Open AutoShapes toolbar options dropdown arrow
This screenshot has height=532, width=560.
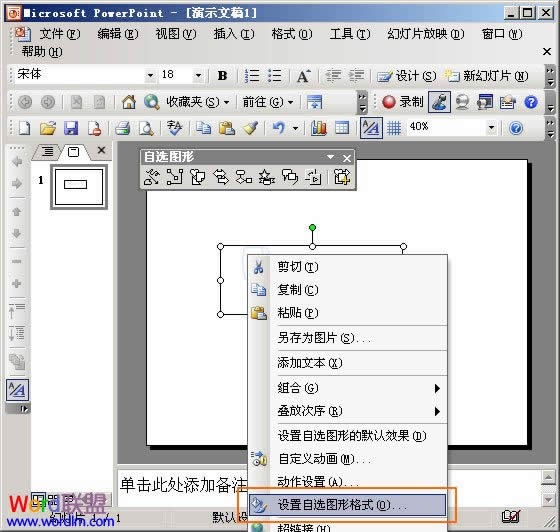coord(330,157)
